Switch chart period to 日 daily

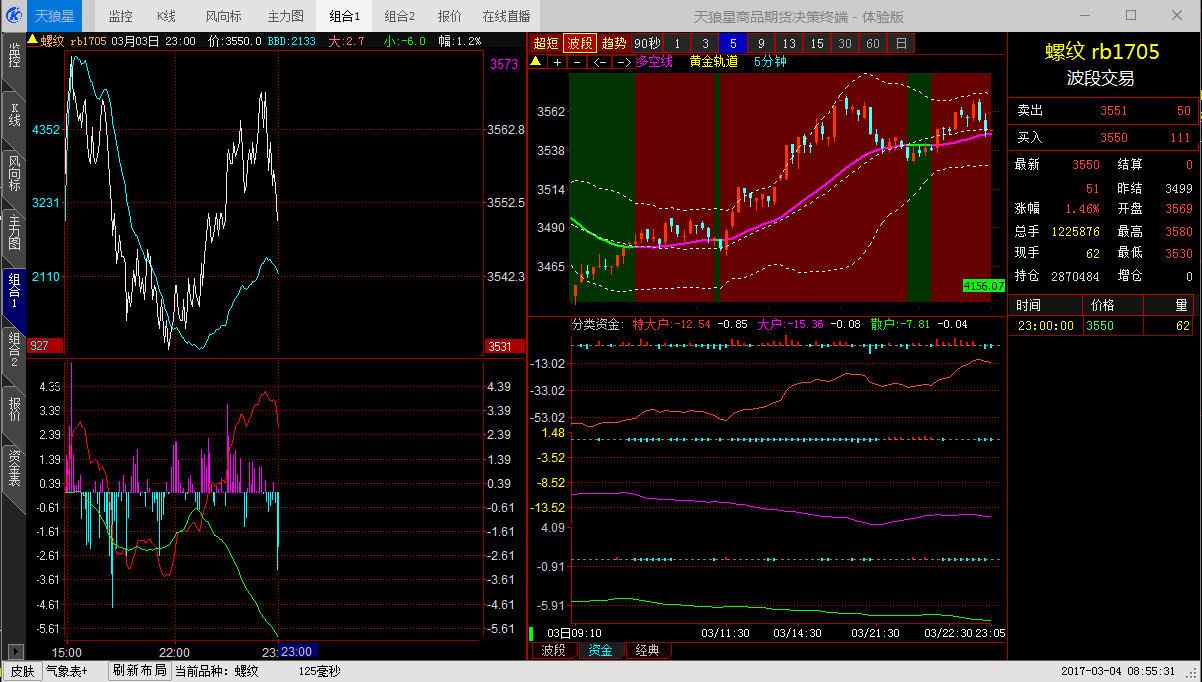(901, 43)
